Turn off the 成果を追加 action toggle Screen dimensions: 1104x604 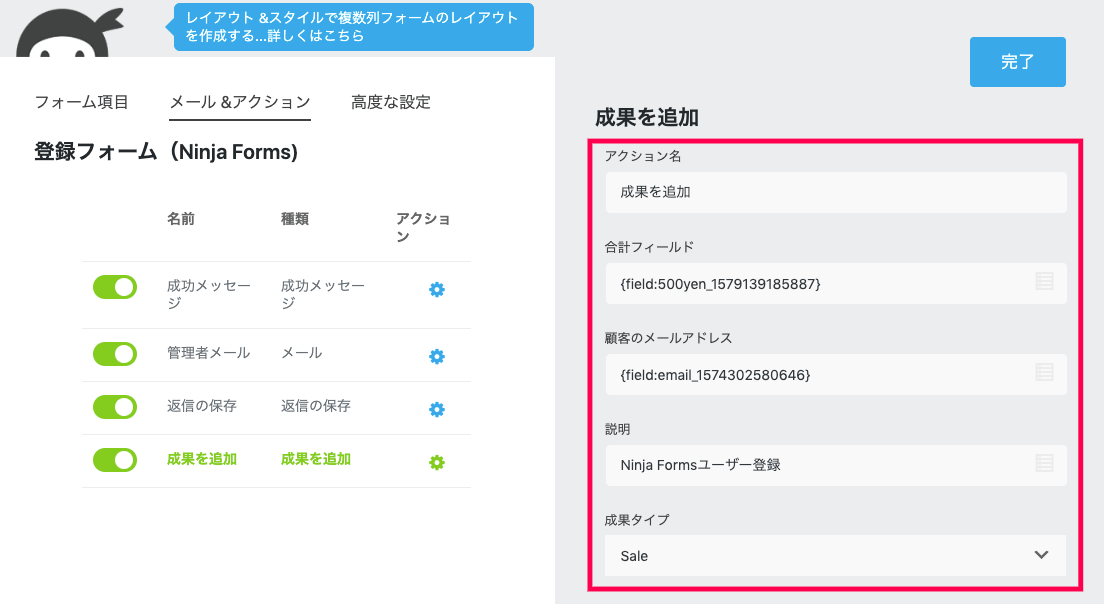[x=115, y=460]
